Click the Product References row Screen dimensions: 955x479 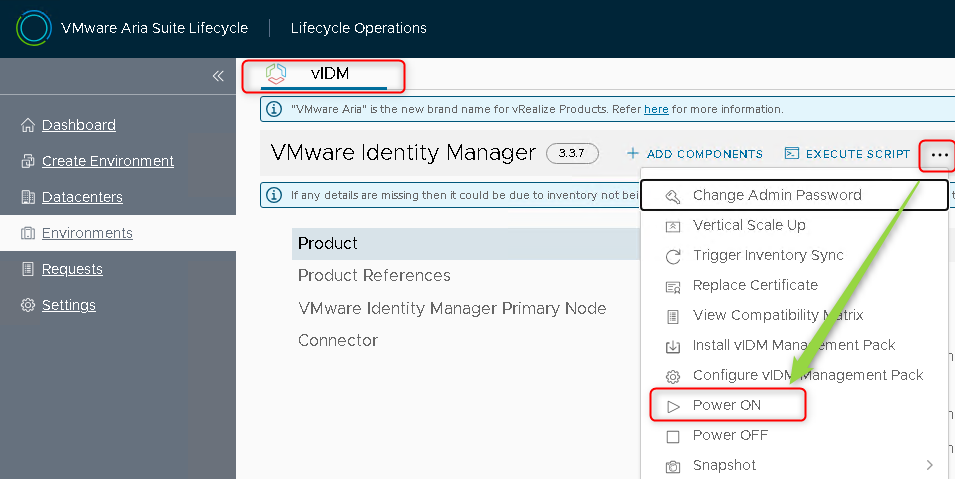(374, 275)
